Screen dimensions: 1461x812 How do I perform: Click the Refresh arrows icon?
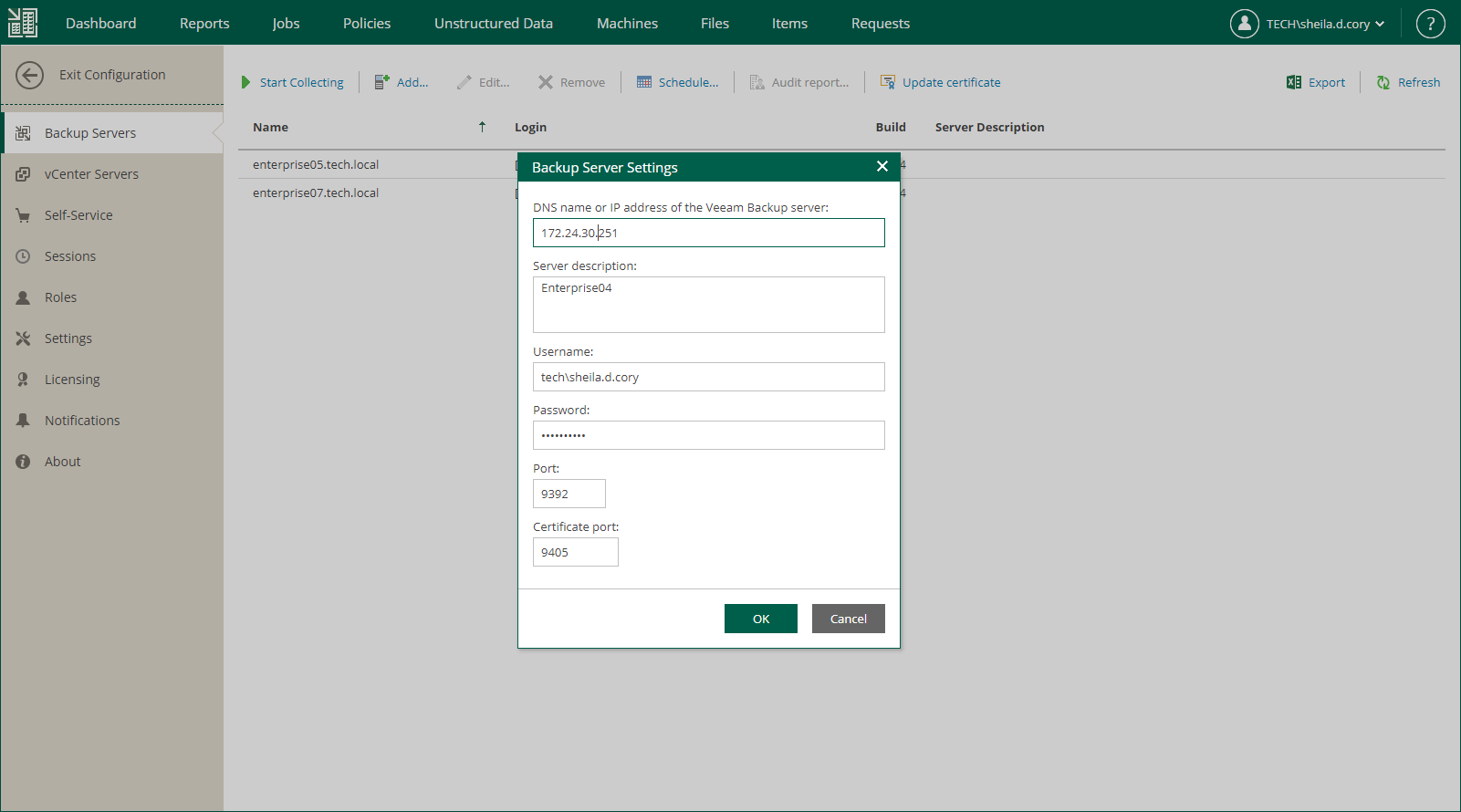tap(1383, 82)
